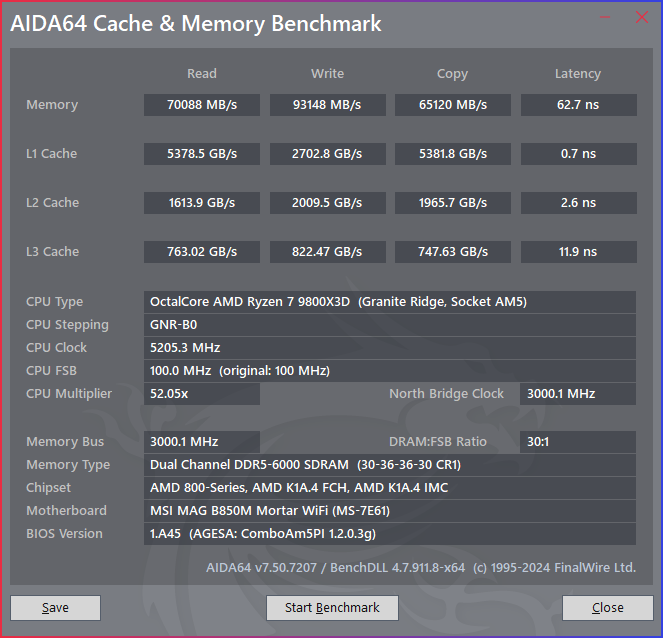Minimize the AIDA64 benchmark window

604,17
